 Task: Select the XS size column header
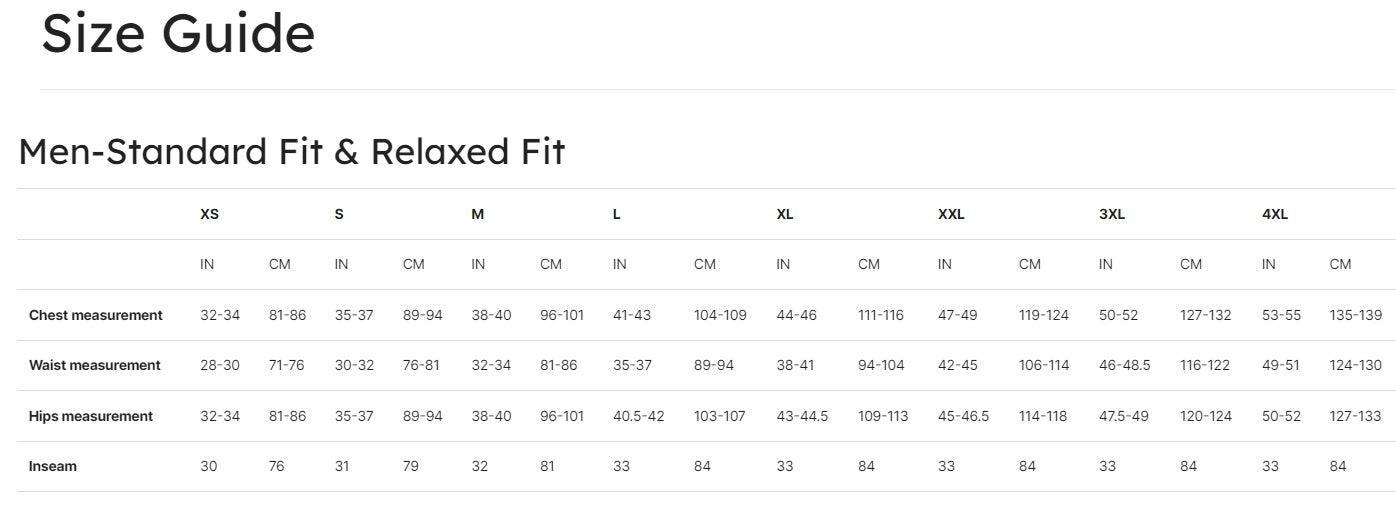point(209,214)
